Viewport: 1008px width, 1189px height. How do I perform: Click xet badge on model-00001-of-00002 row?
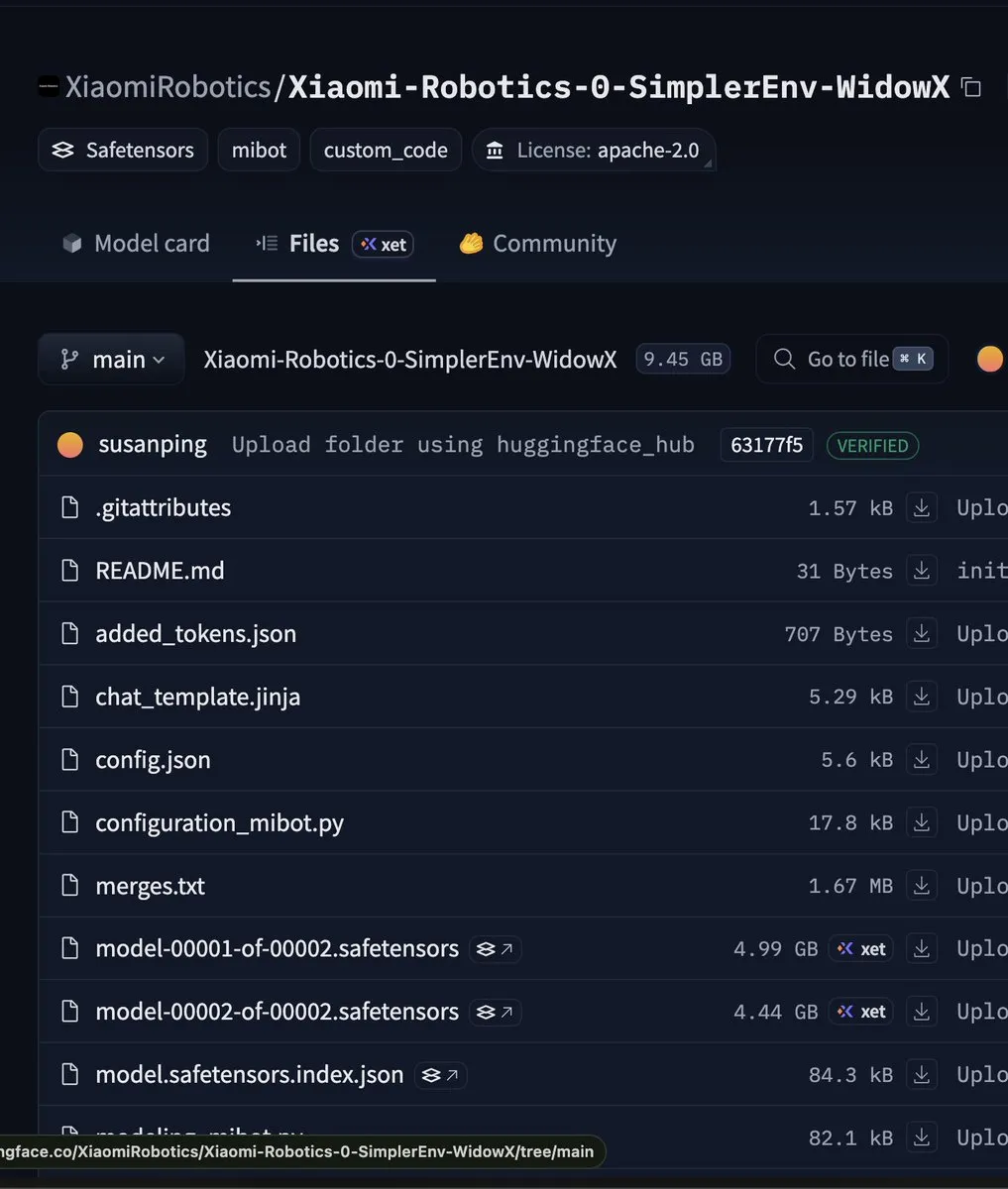(x=861, y=949)
